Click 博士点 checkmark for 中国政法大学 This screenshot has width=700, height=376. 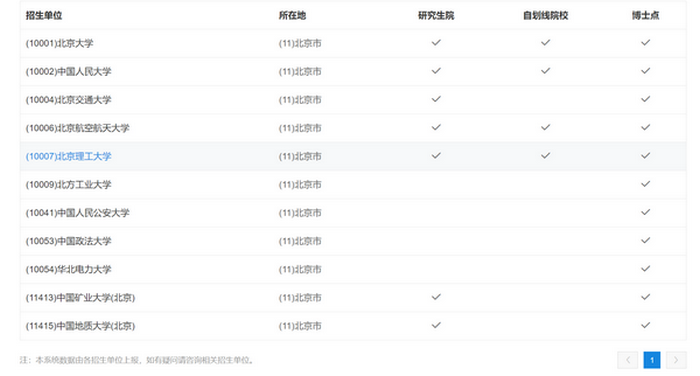tap(646, 240)
